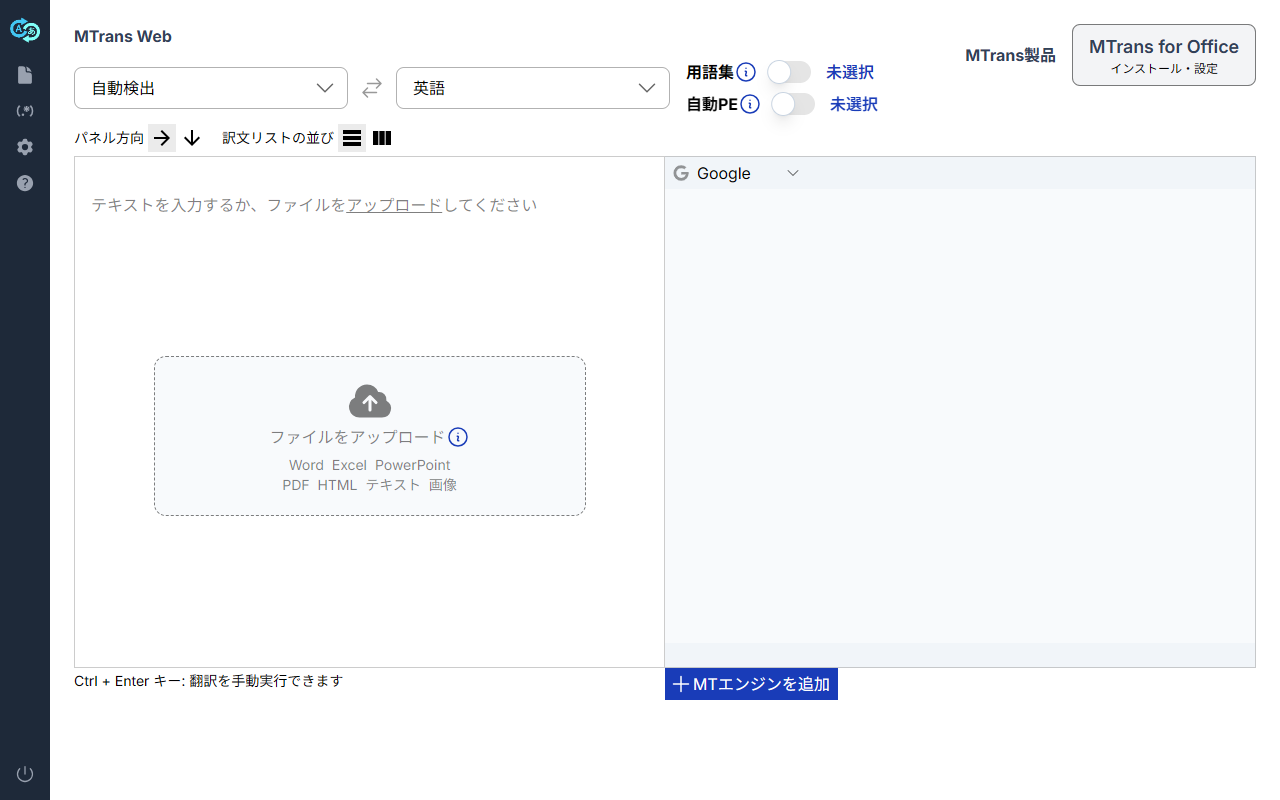Click the MTrans for Office button
Image resolution: width=1280 pixels, height=800 pixels.
point(1163,55)
